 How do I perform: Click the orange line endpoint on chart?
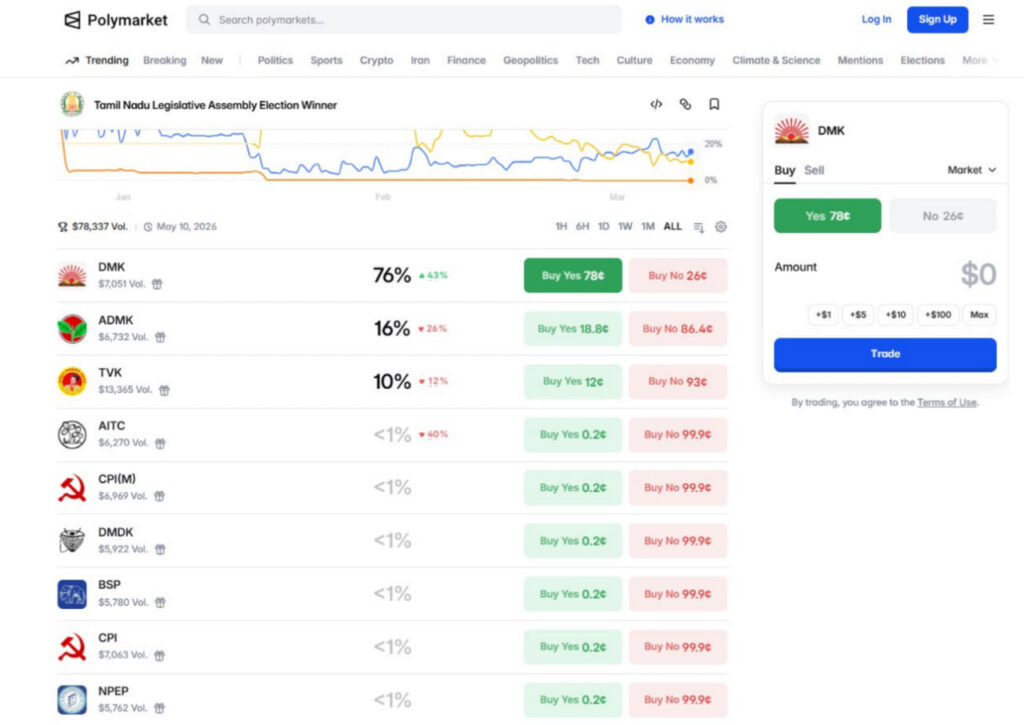pyautogui.click(x=691, y=180)
